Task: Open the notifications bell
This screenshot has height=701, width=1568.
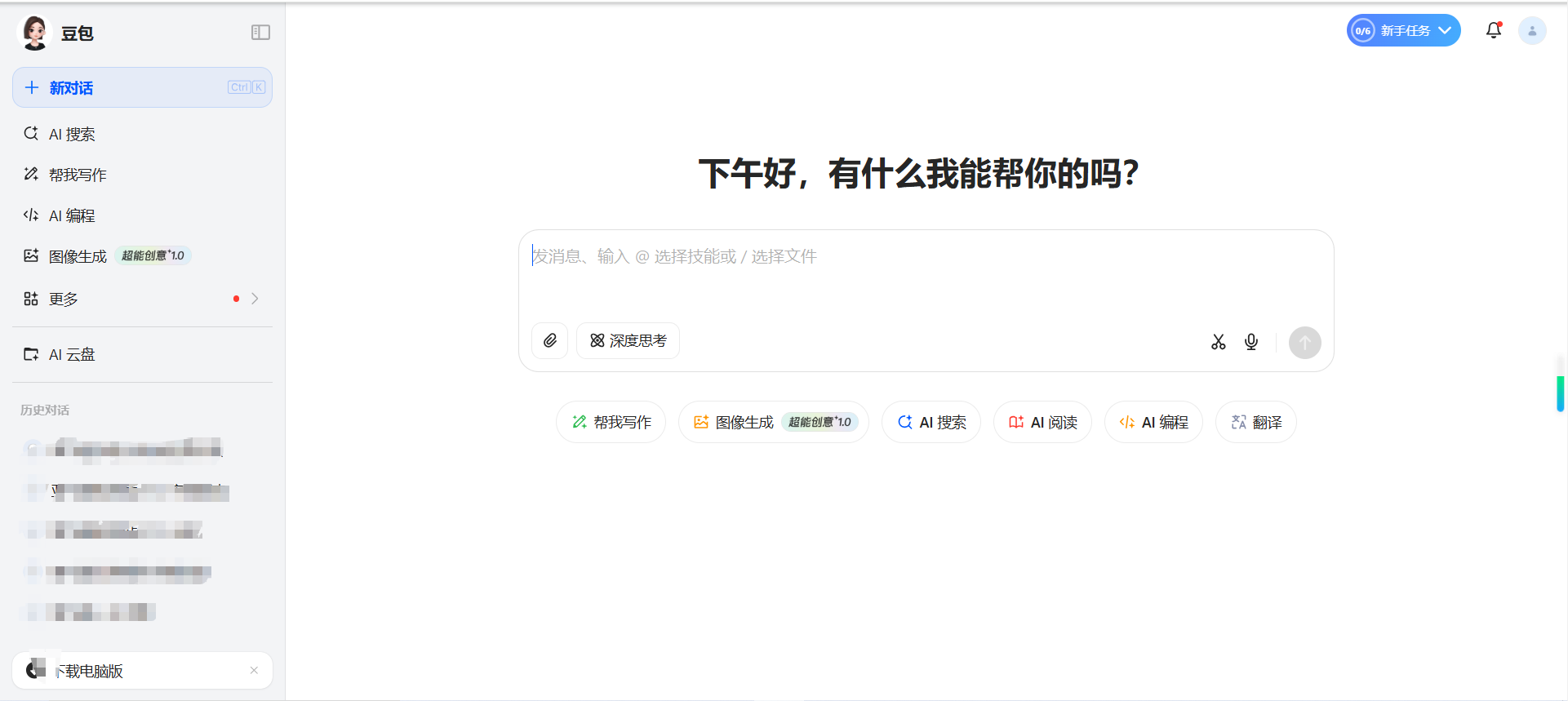Action: point(1494,31)
